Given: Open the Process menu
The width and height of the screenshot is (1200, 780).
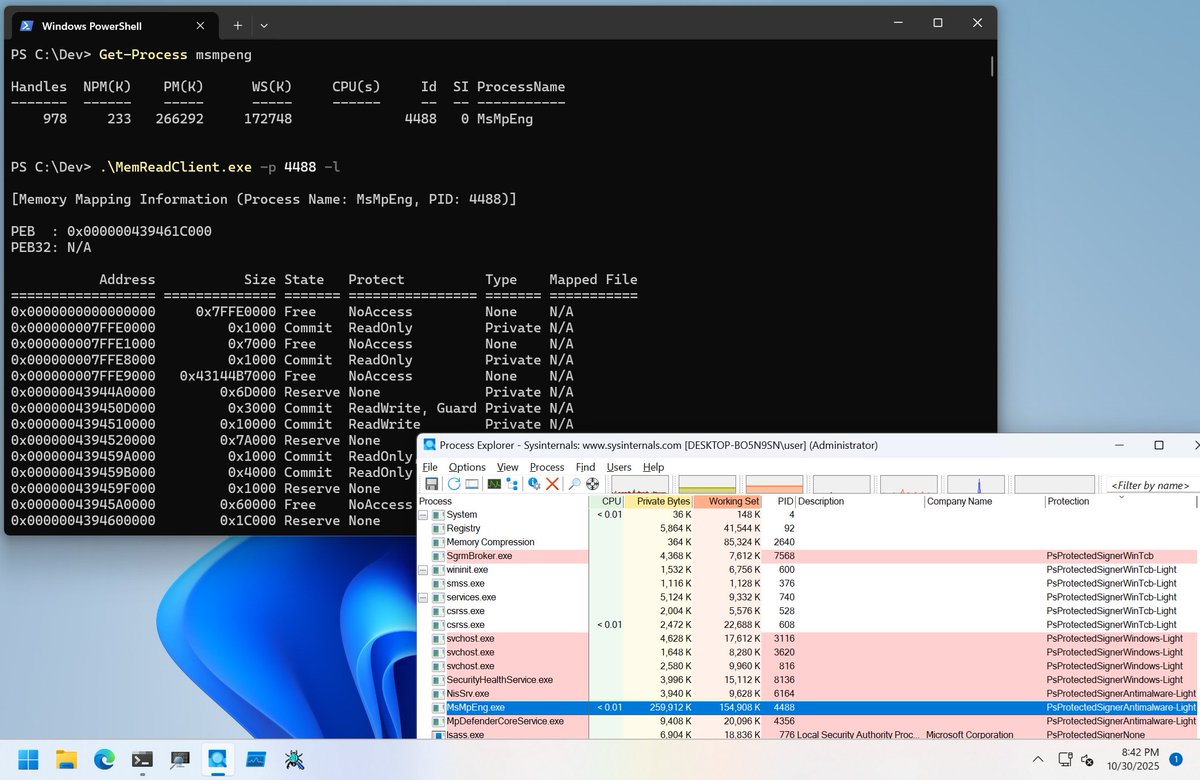Looking at the screenshot, I should click(546, 467).
